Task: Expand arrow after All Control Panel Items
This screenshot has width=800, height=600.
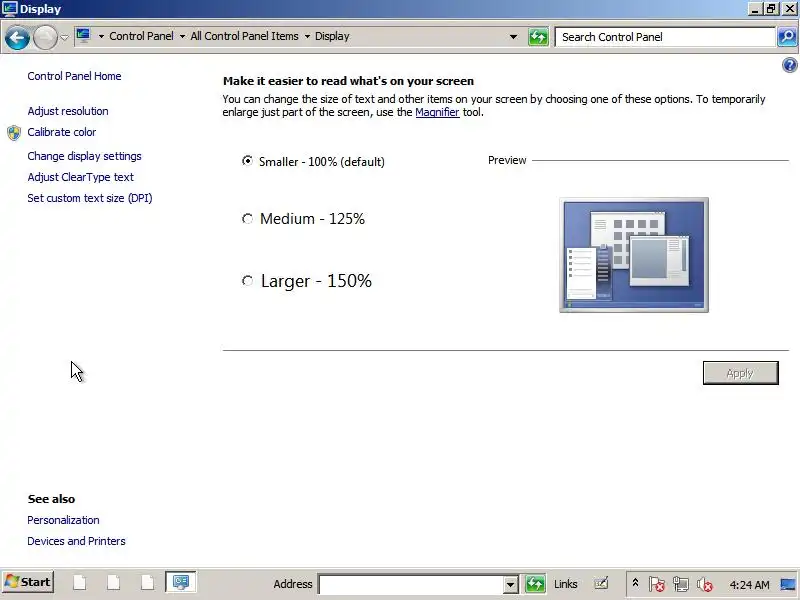Action: [x=307, y=37]
